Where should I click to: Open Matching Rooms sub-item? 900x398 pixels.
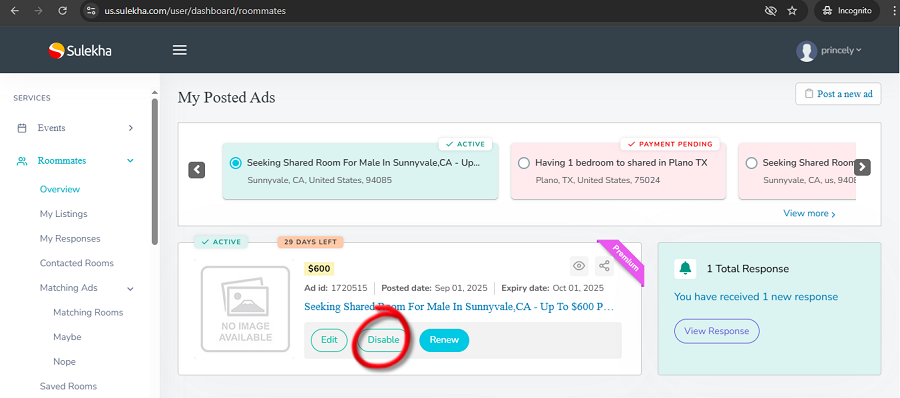[88, 312]
